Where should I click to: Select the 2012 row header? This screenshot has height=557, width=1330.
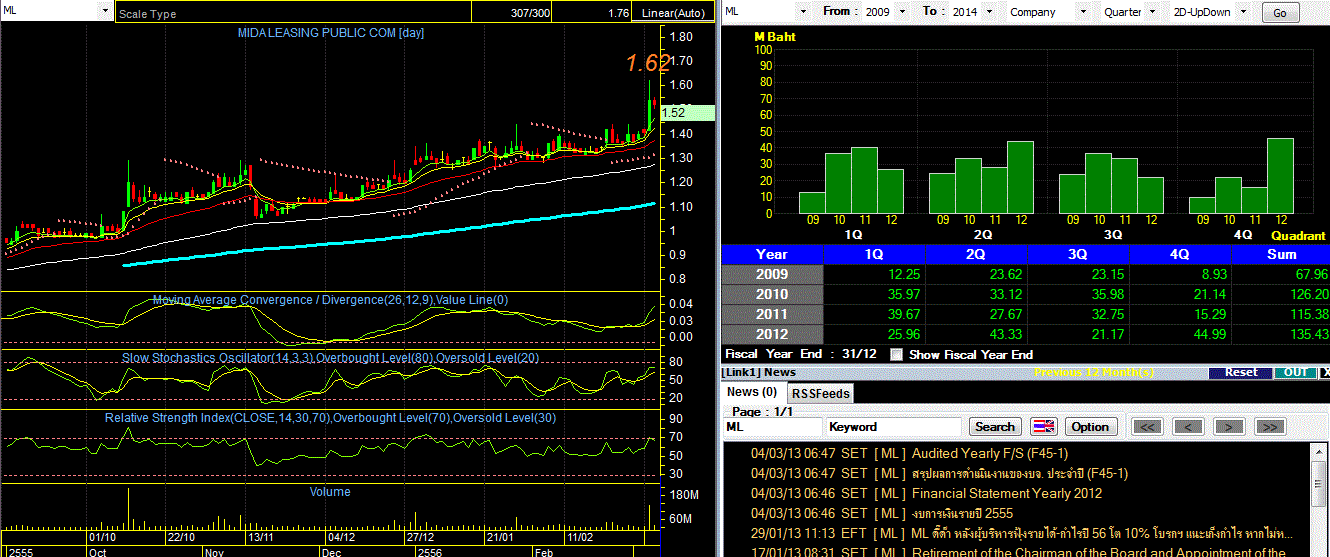772,334
